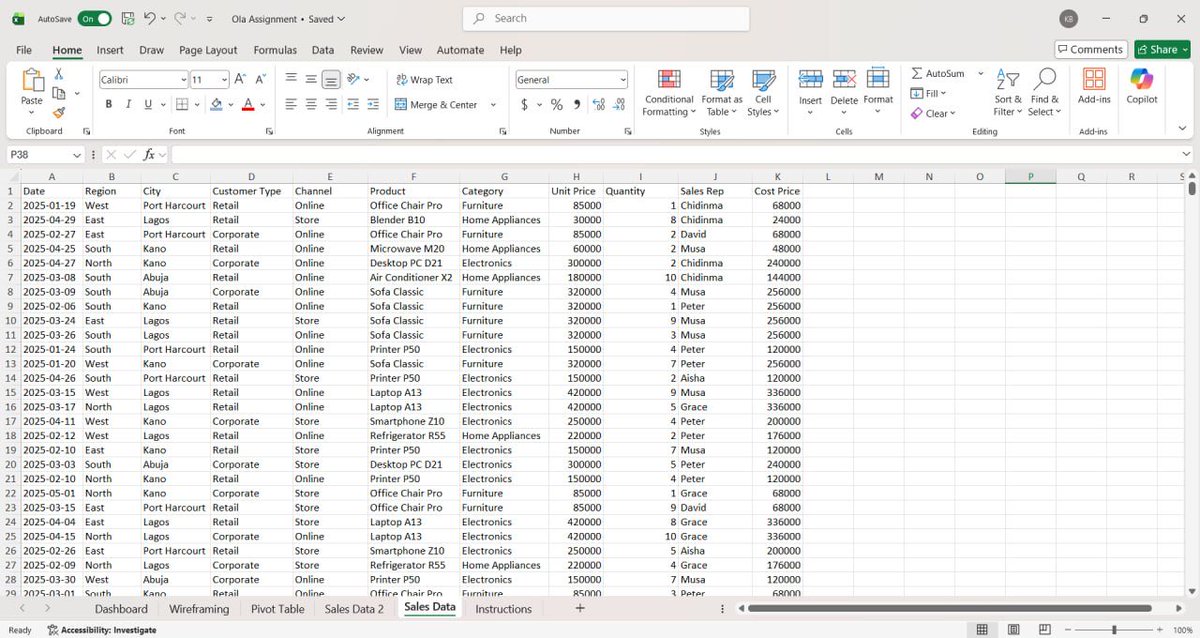Add a new sheet with plus button

click(x=580, y=608)
